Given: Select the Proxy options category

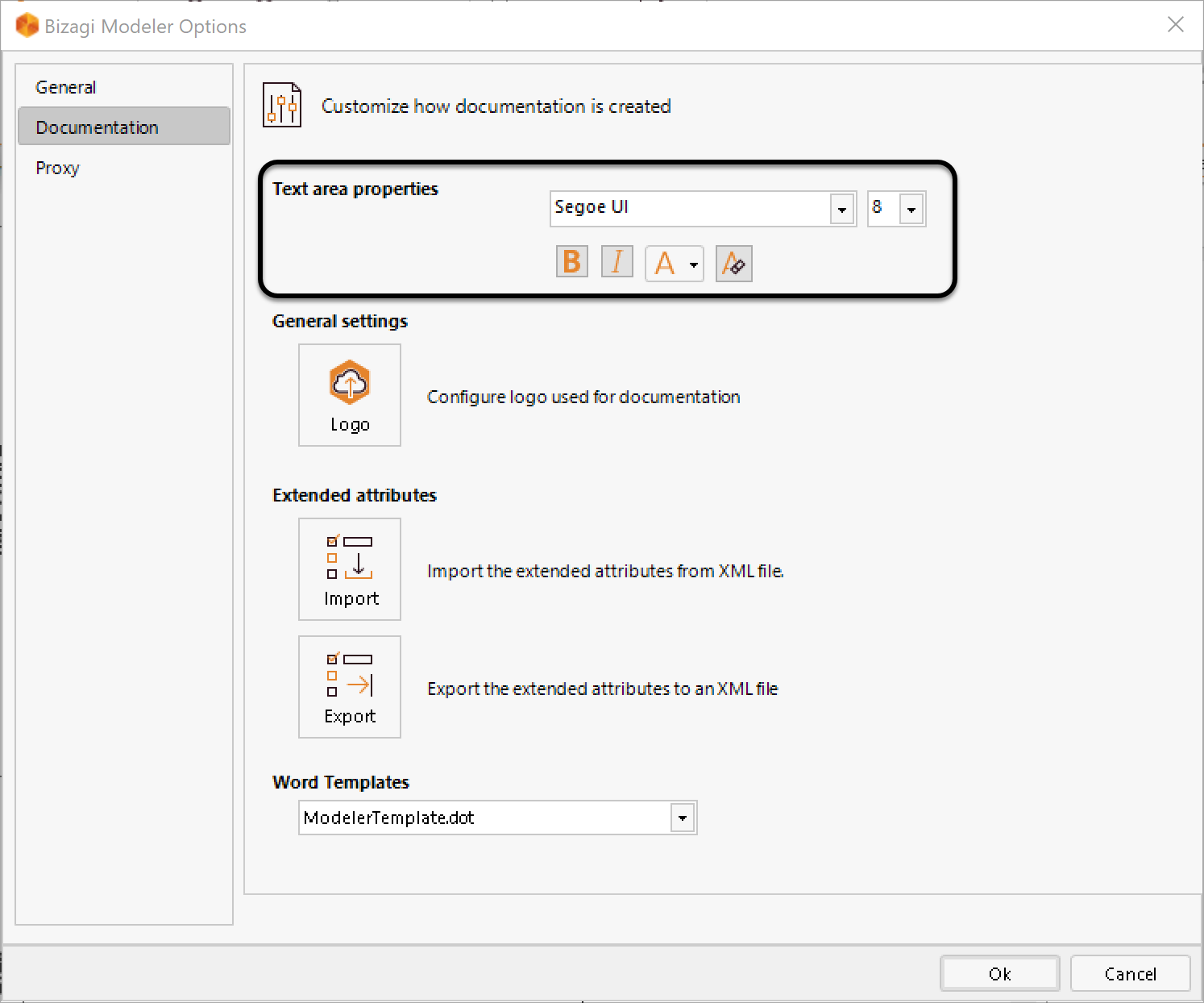Looking at the screenshot, I should [x=124, y=168].
